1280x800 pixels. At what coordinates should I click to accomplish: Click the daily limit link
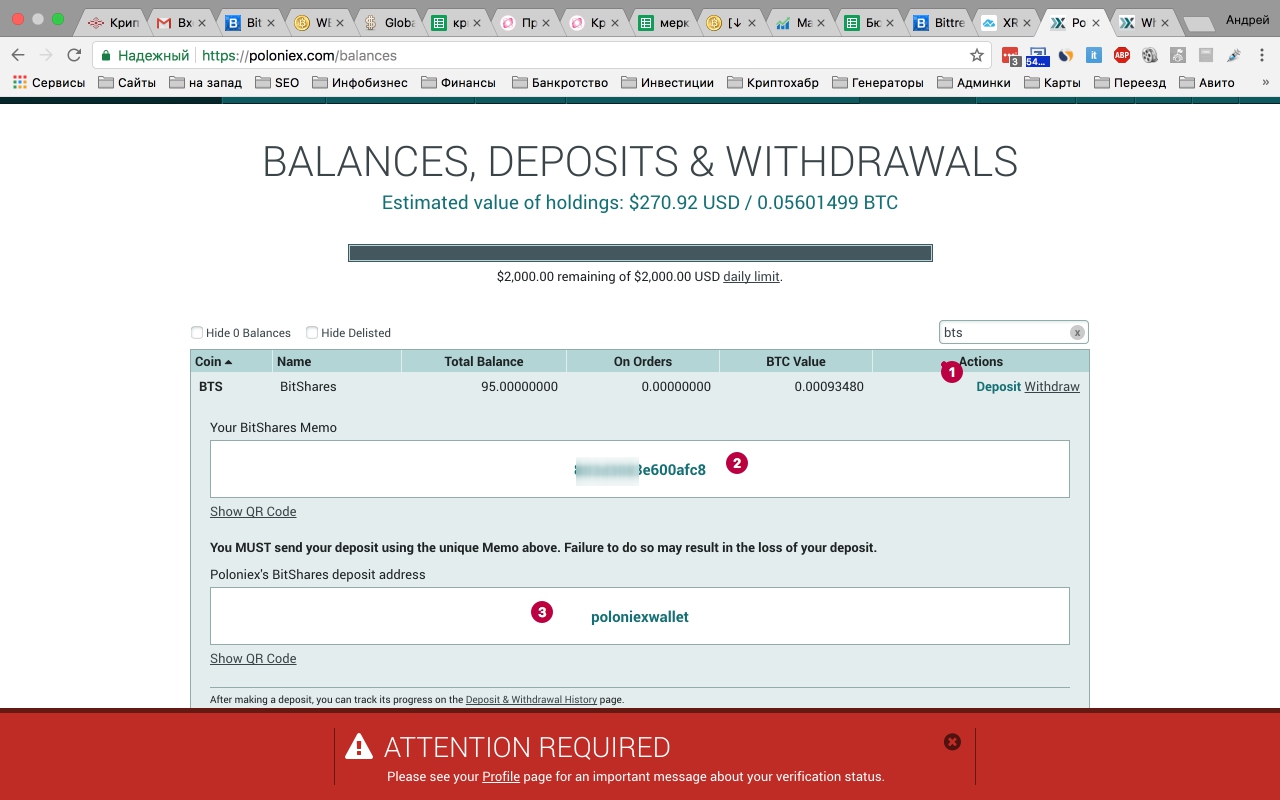click(x=751, y=277)
